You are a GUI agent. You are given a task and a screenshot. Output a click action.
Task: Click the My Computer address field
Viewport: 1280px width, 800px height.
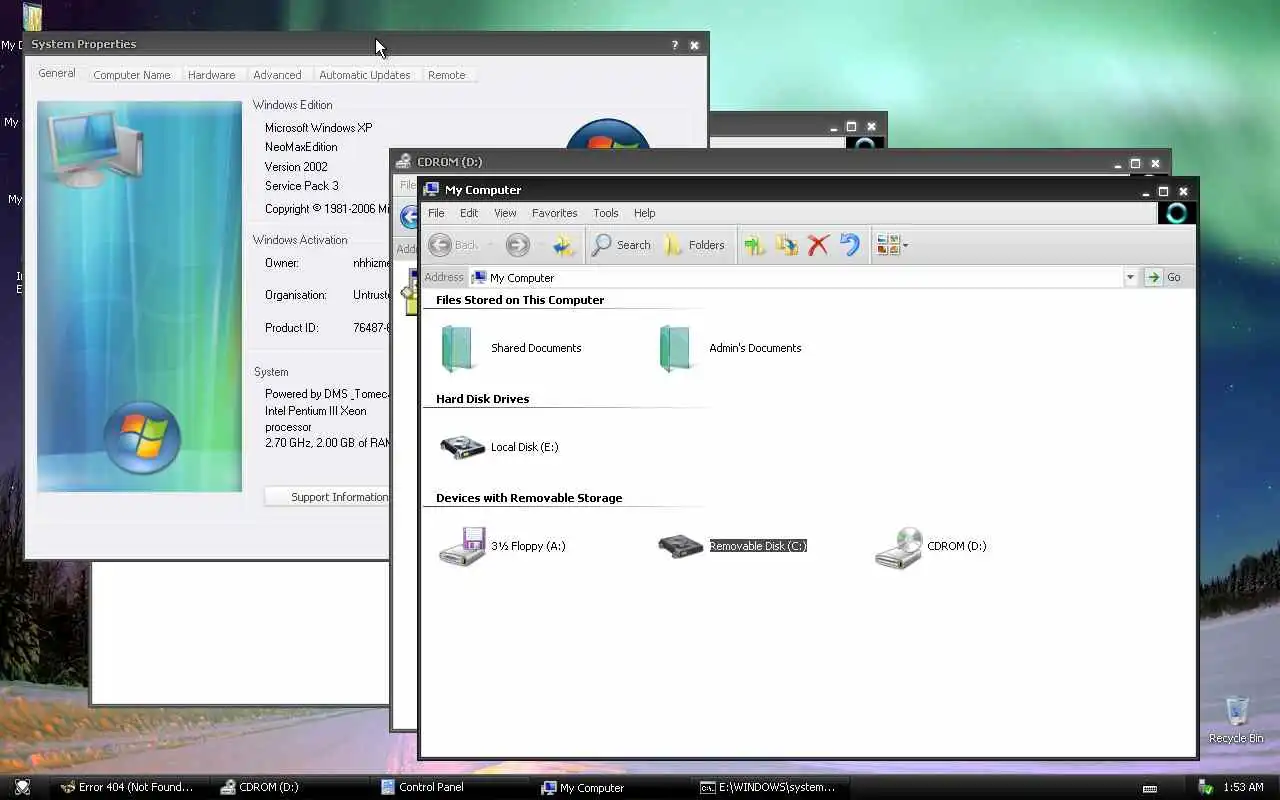[795, 278]
